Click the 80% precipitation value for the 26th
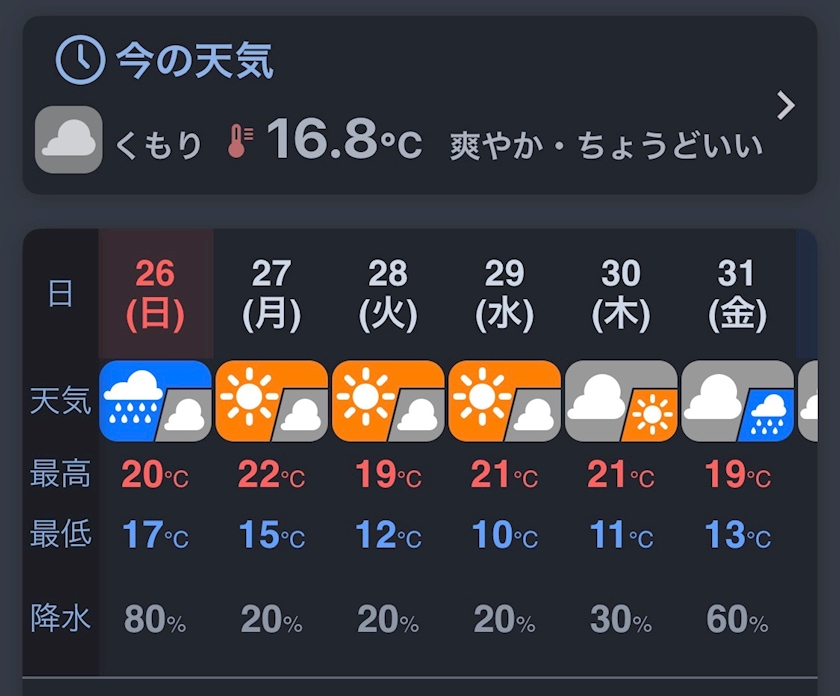This screenshot has height=696, width=840. pyautogui.click(x=155, y=620)
